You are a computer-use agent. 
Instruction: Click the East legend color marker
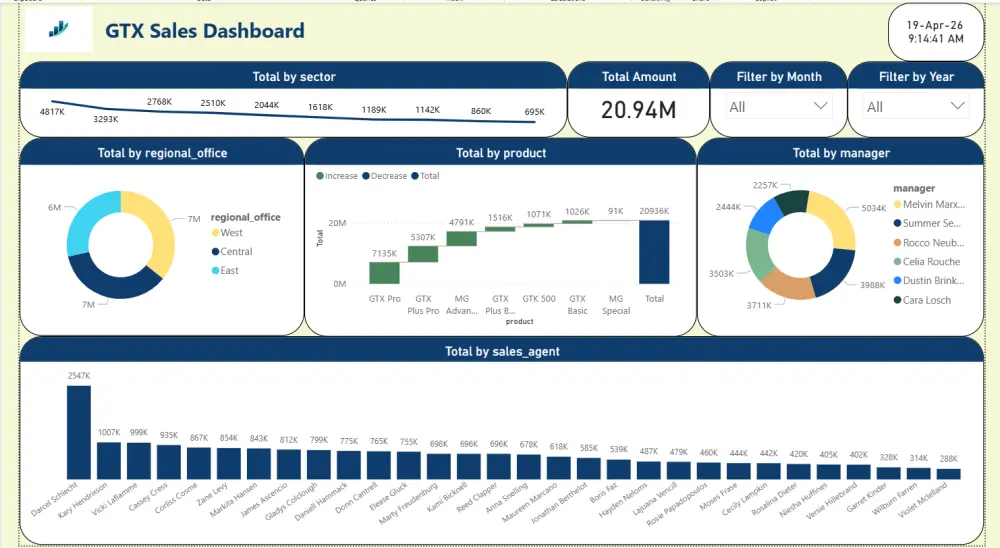click(216, 270)
